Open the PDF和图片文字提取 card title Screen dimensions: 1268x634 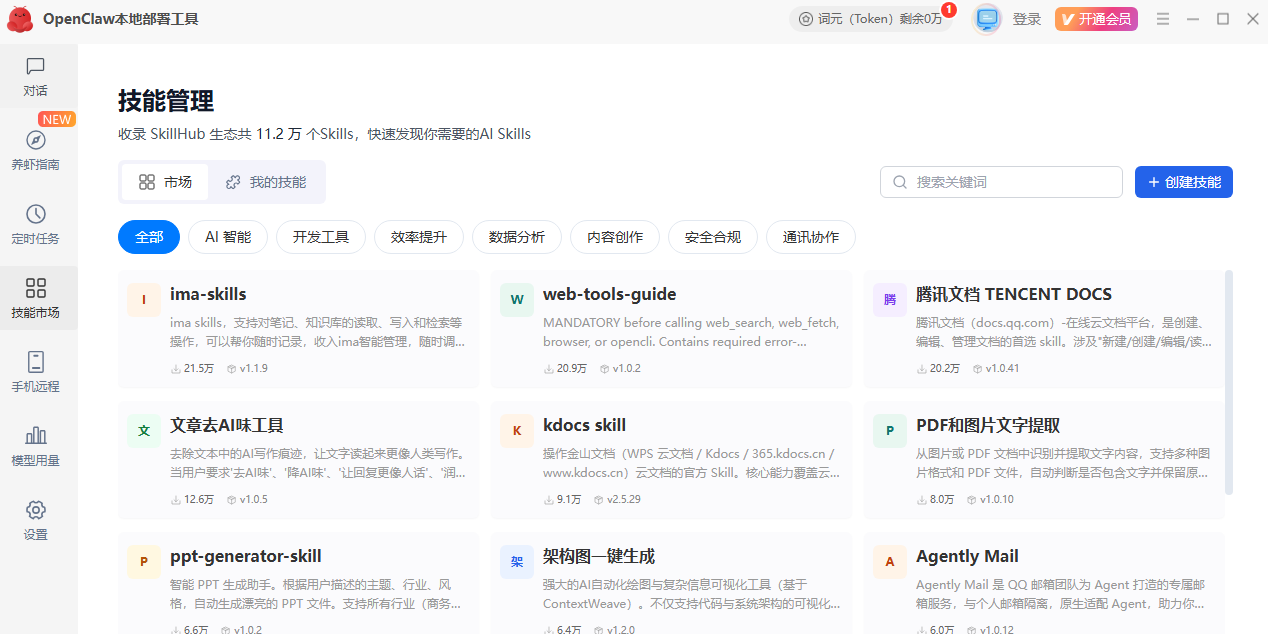tap(988, 425)
